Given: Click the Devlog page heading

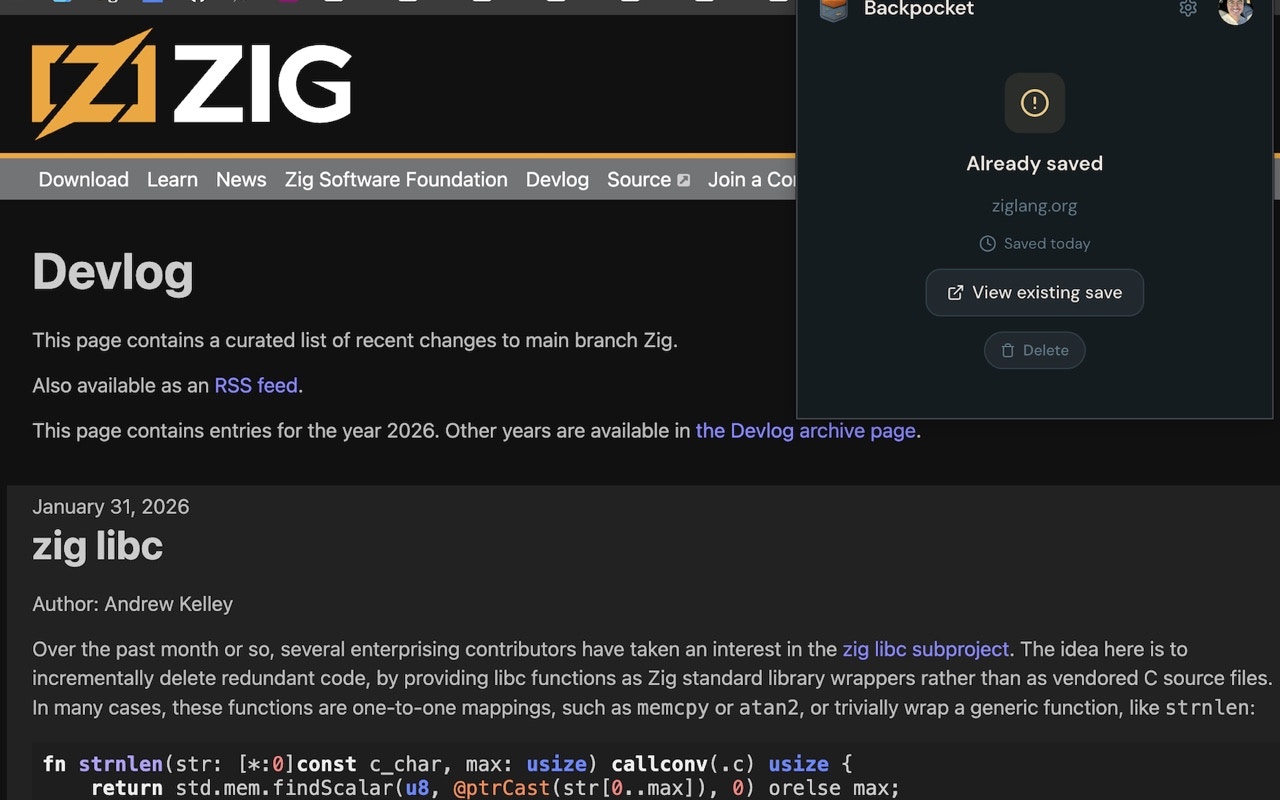Looking at the screenshot, I should (x=113, y=271).
